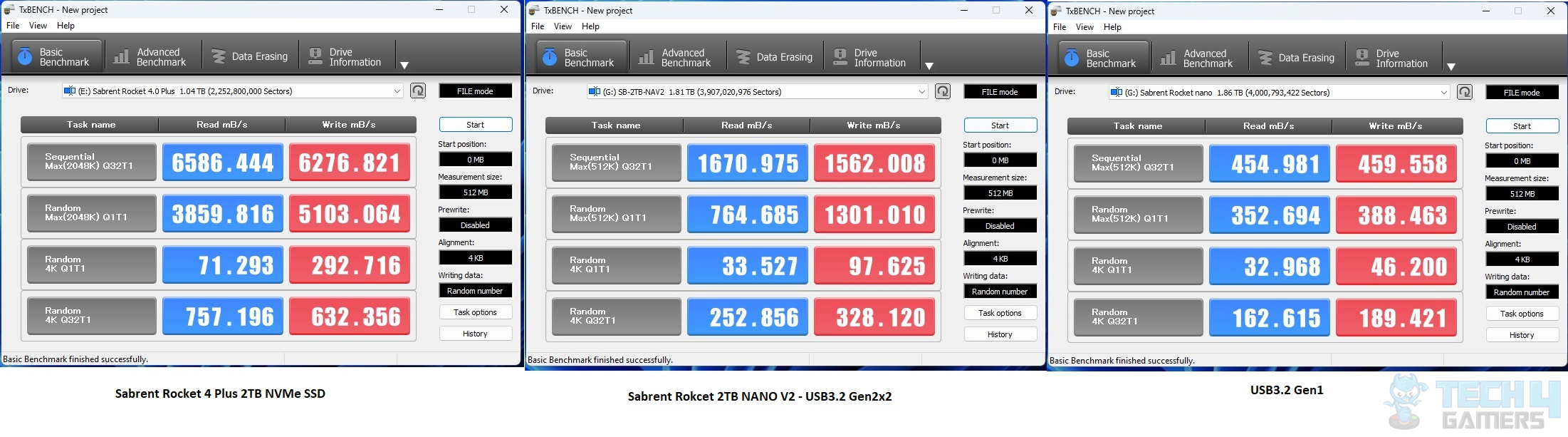
Task: Run the Random Max(2048K) Q1T1 task
Action: coord(92,213)
